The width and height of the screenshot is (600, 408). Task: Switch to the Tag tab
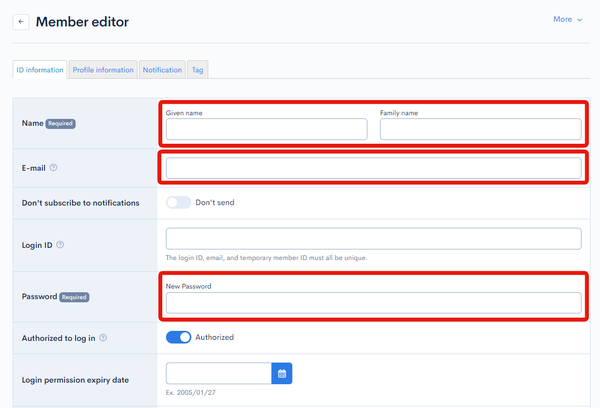coord(197,70)
